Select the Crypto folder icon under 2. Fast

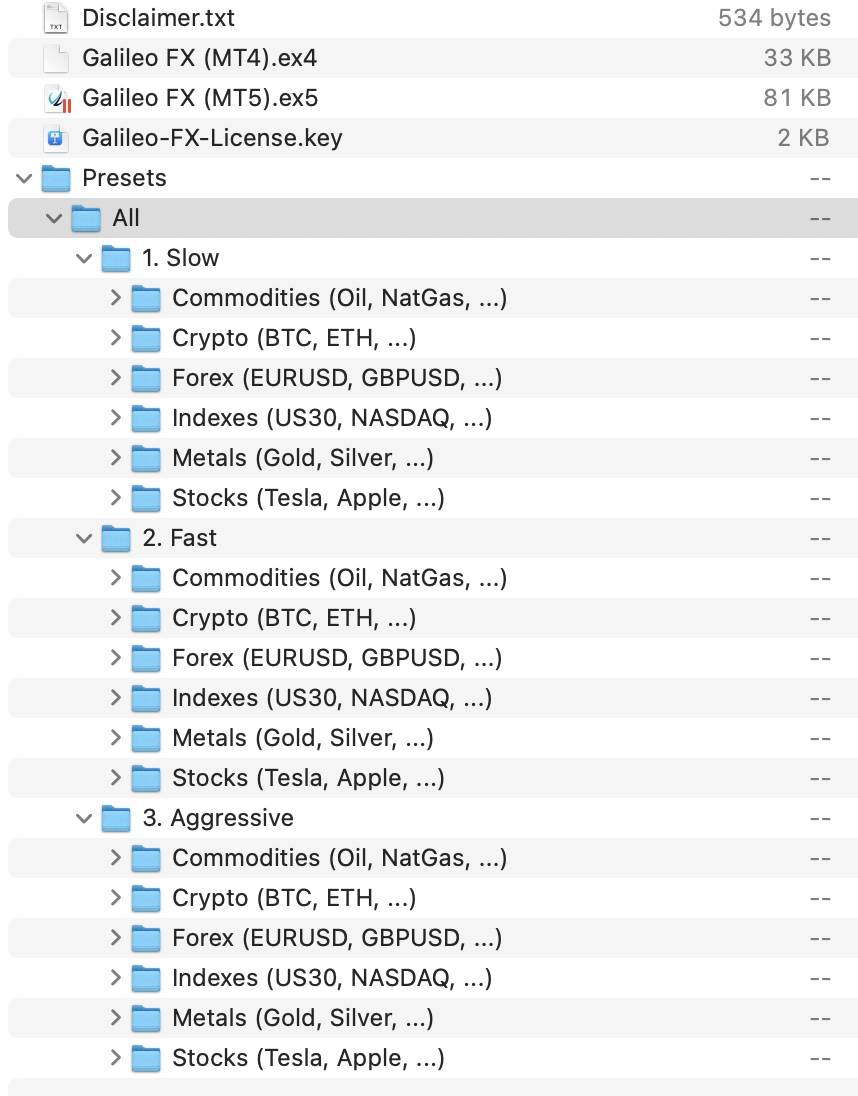click(x=146, y=619)
